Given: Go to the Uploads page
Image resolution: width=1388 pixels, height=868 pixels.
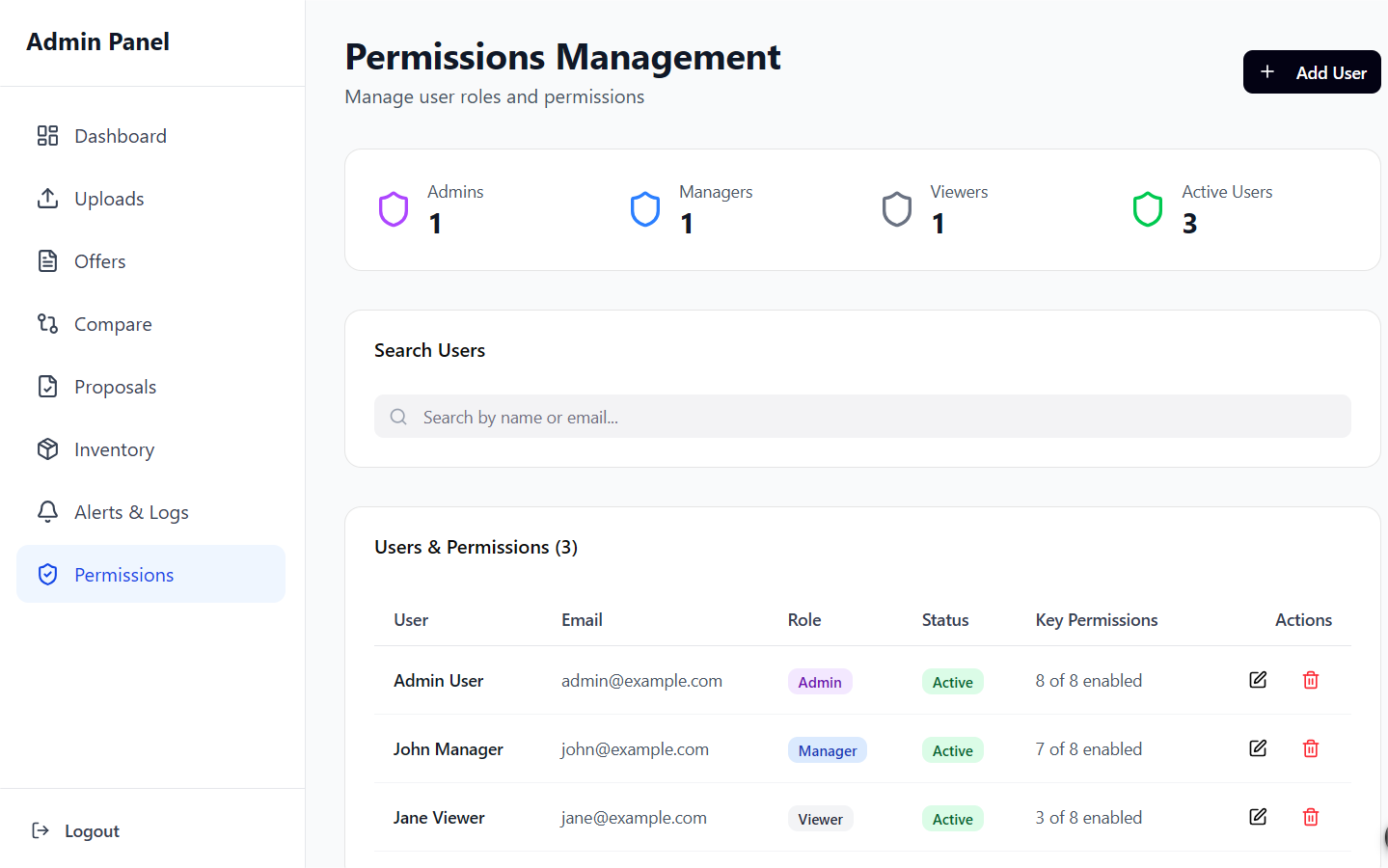Looking at the screenshot, I should 109,199.
